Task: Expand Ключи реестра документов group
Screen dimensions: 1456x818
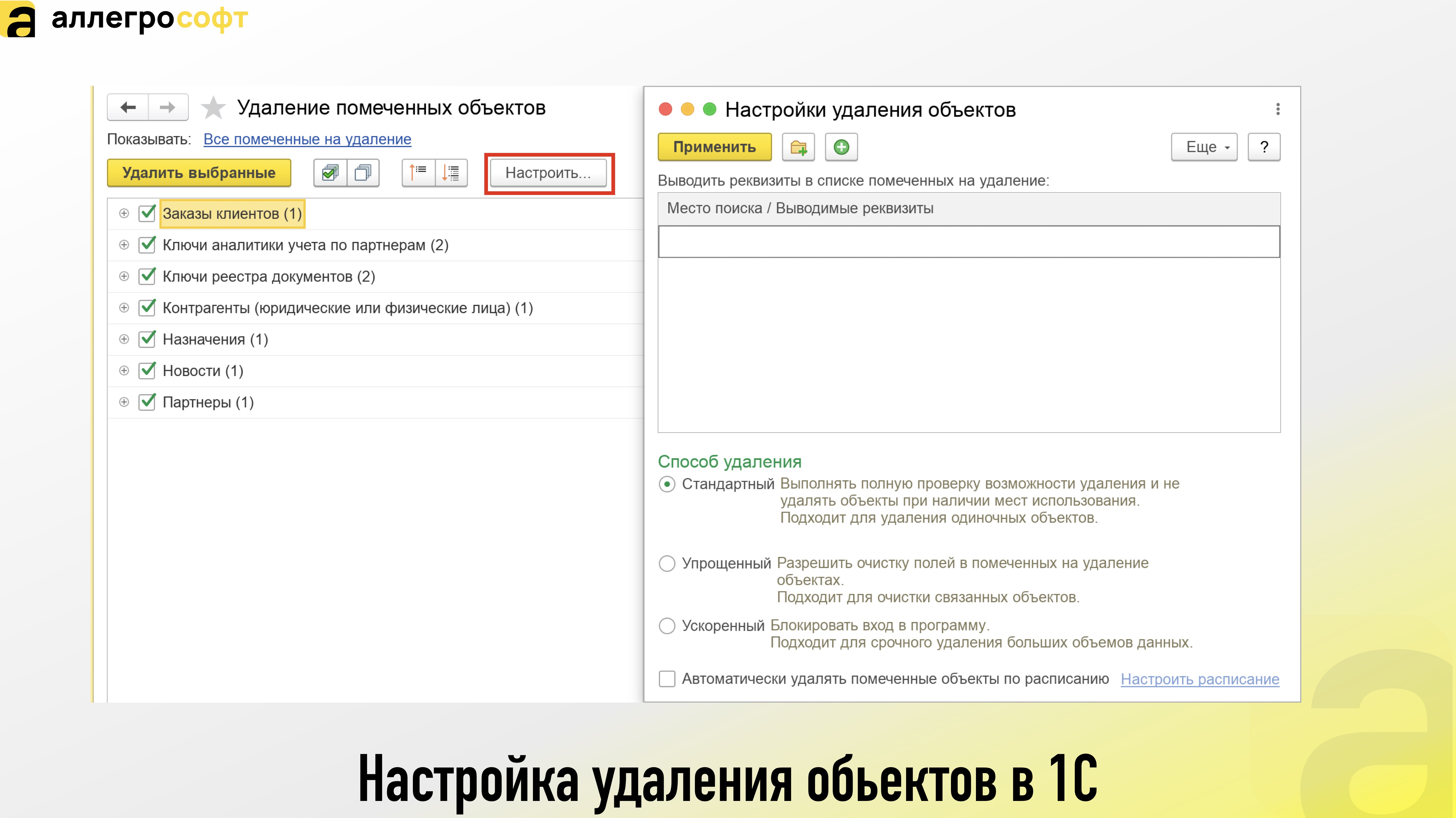Action: pyautogui.click(x=124, y=276)
